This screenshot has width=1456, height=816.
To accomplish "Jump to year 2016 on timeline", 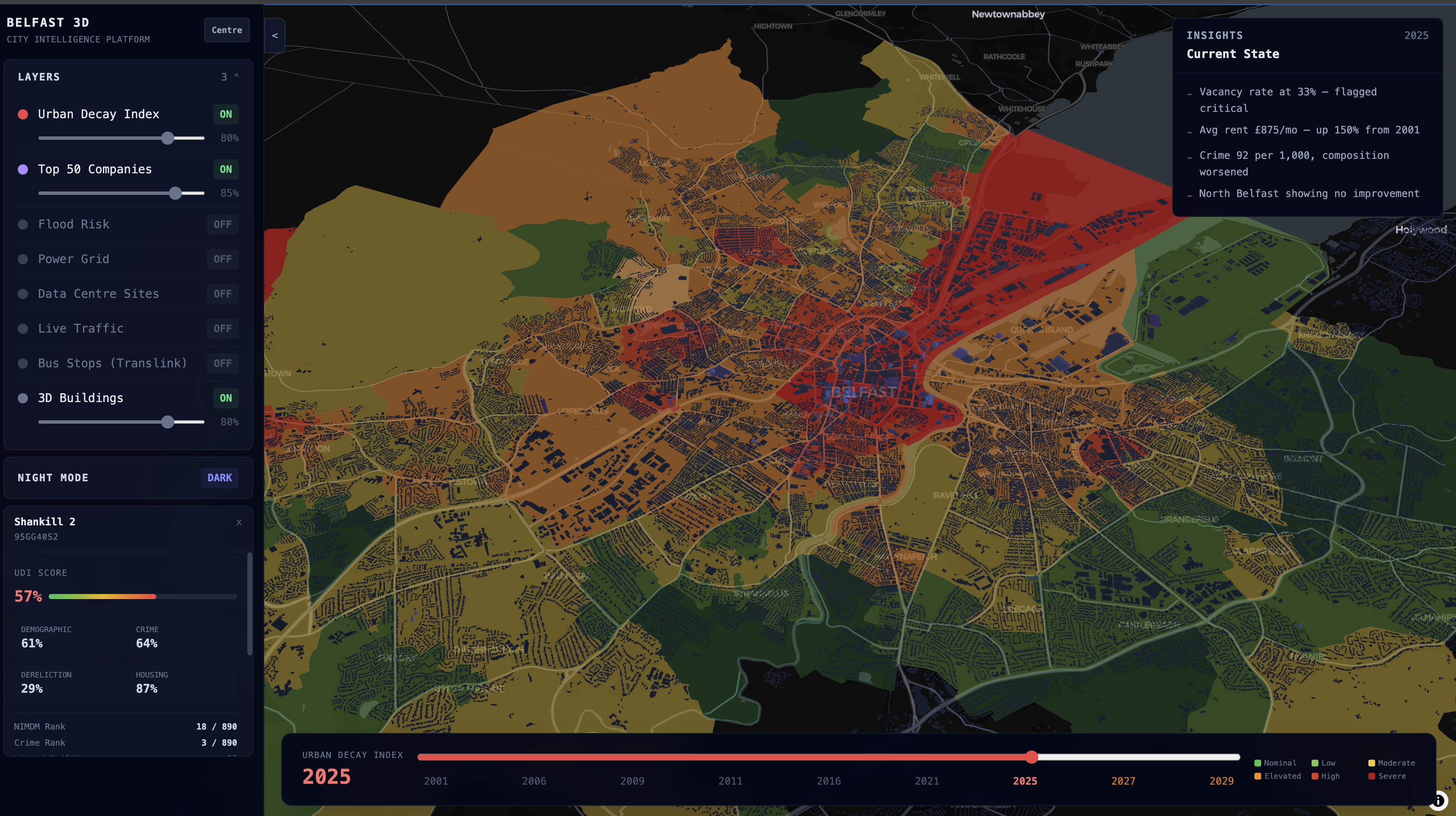I will tap(829, 781).
